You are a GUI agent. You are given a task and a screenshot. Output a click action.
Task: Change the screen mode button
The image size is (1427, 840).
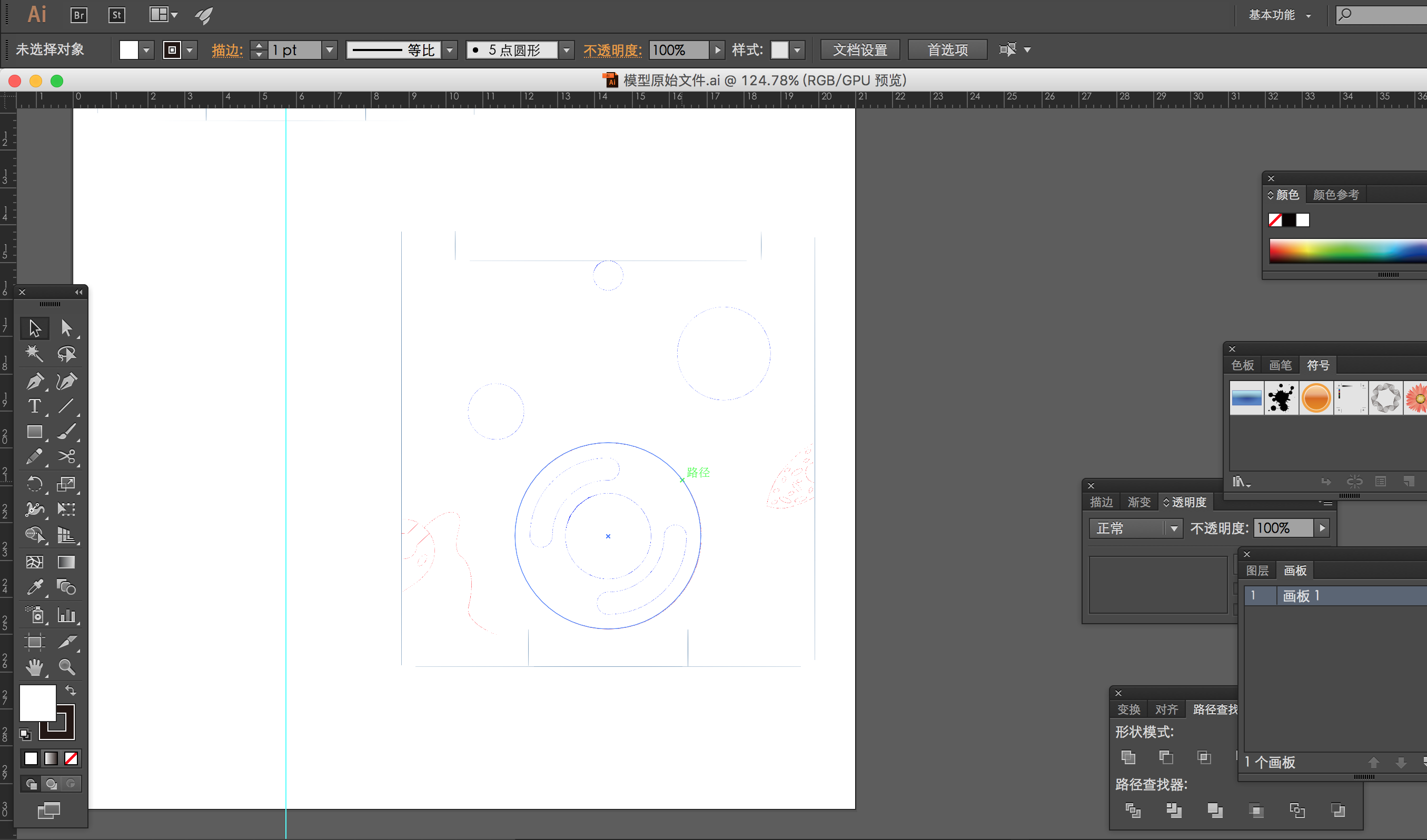[x=48, y=811]
